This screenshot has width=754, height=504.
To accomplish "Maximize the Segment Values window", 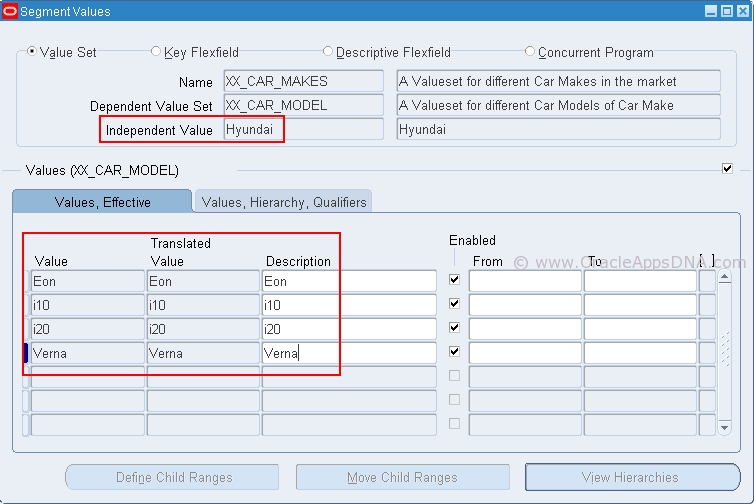I will point(727,11).
